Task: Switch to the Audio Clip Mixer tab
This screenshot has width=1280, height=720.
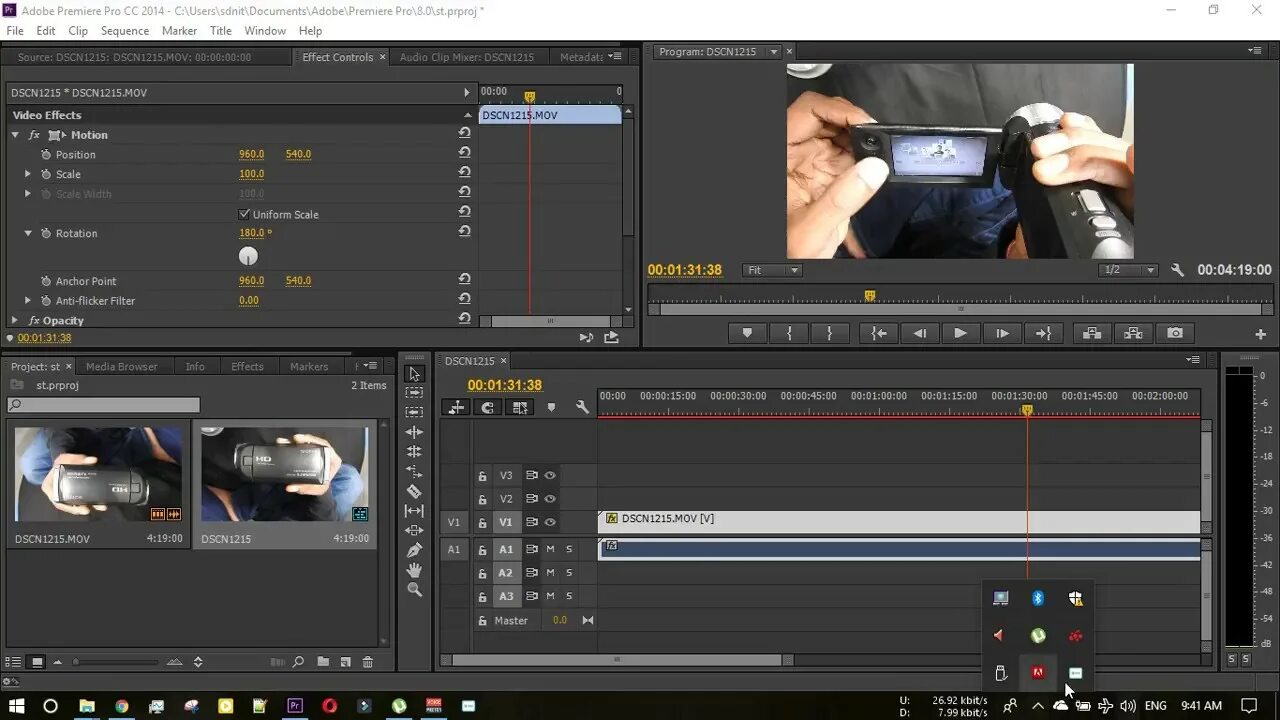Action: point(467,57)
